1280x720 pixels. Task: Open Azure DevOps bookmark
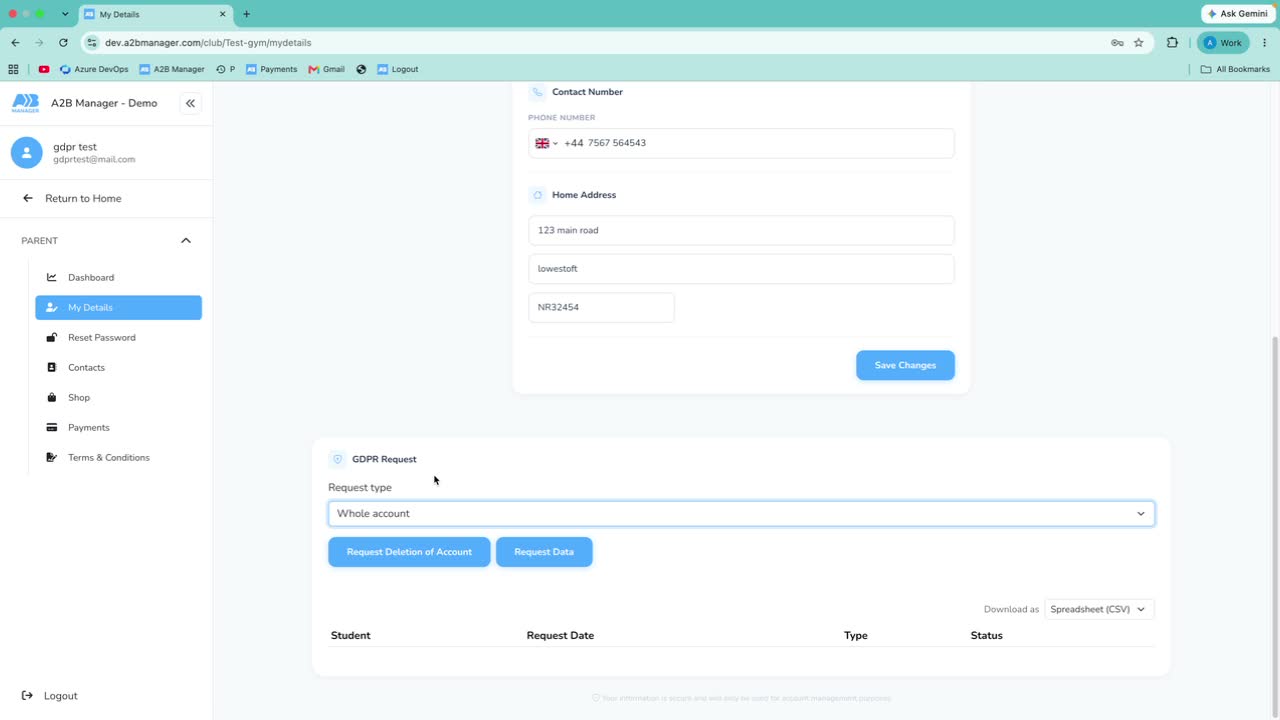click(x=94, y=69)
